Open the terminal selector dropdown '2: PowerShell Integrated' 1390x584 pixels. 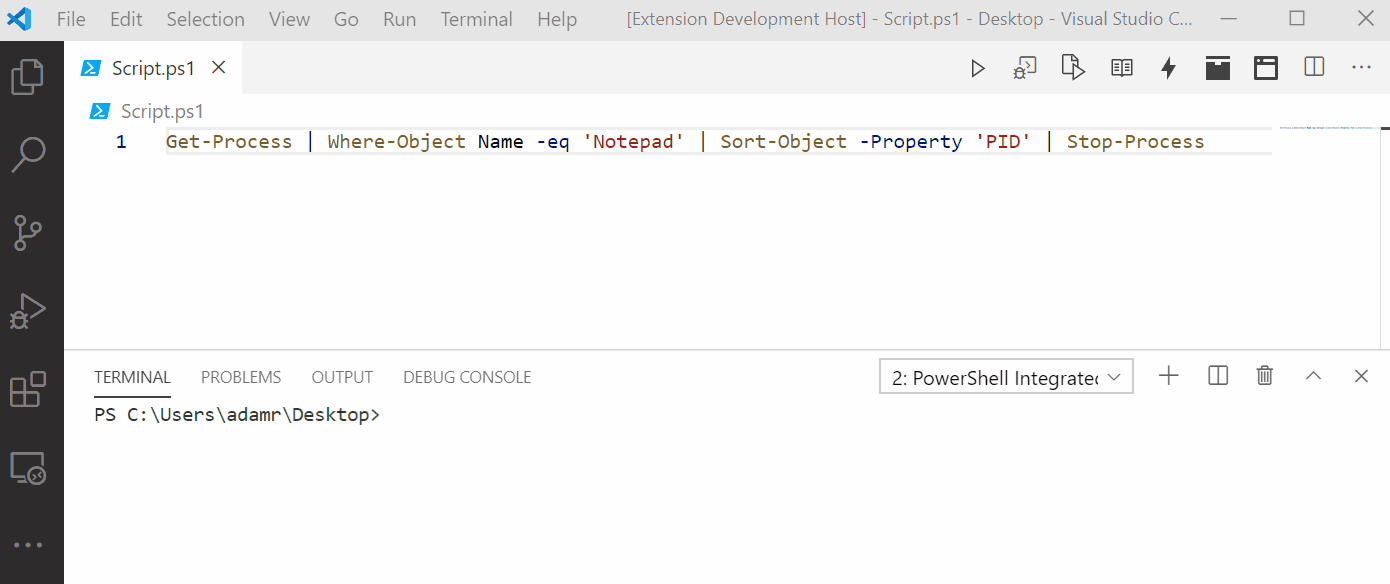click(x=1006, y=377)
